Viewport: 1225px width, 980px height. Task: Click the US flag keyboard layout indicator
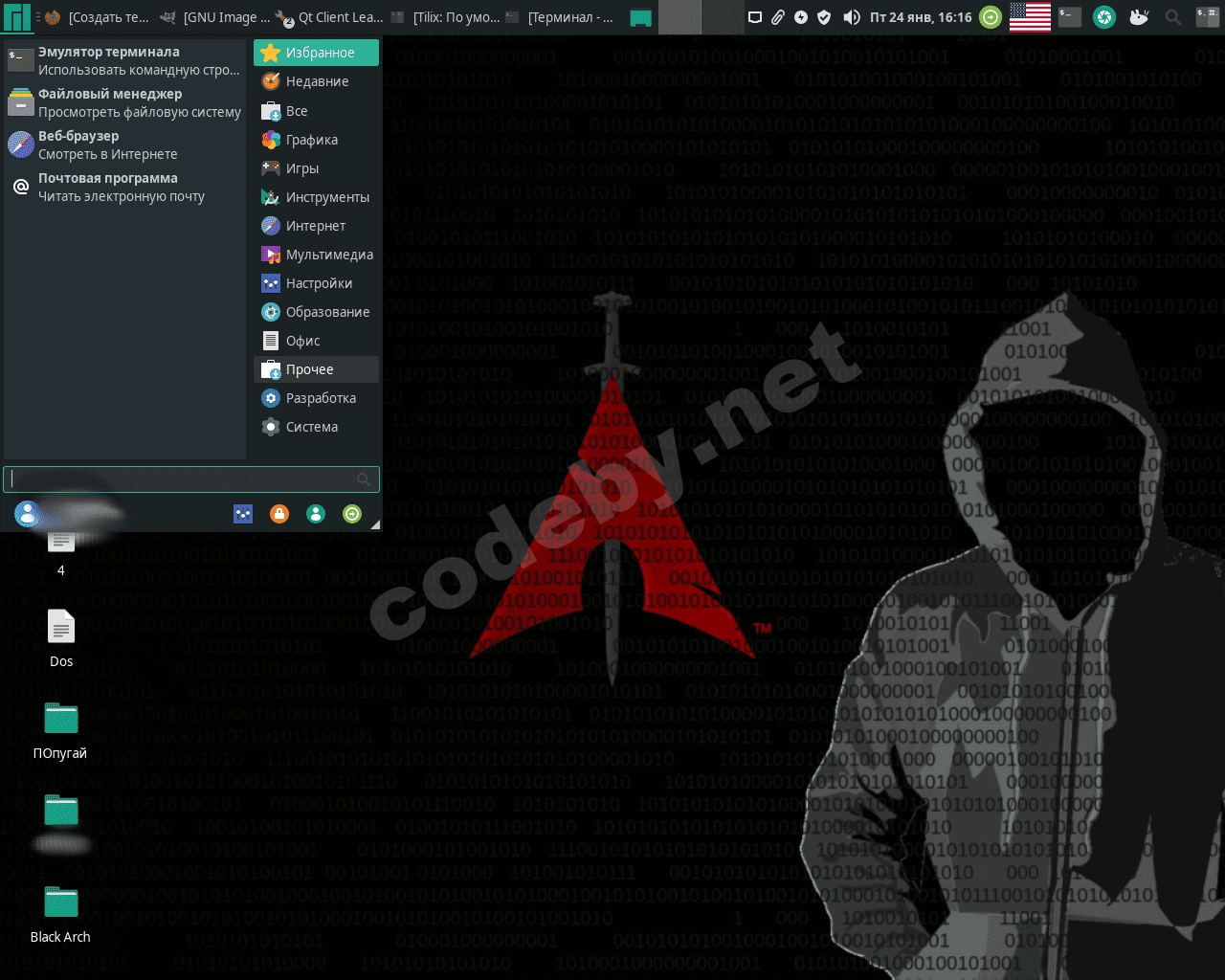pyautogui.click(x=1030, y=17)
